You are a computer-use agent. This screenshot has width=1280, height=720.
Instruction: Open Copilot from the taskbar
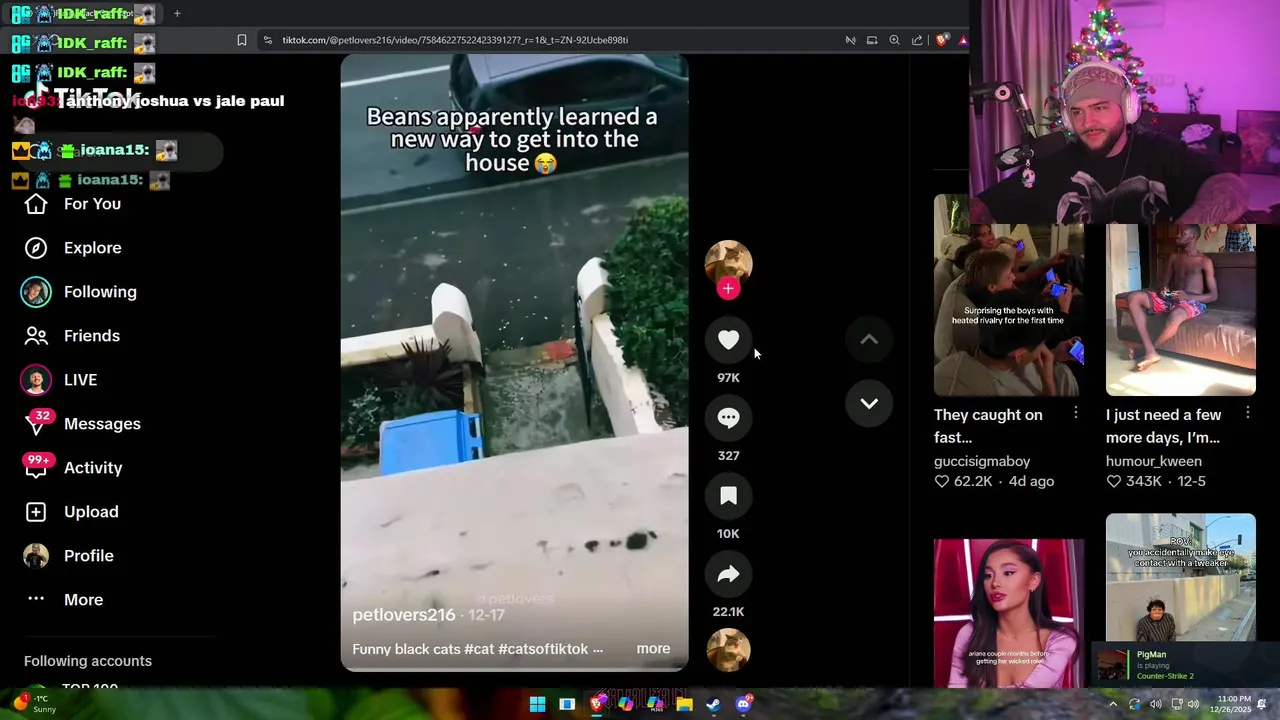point(626,704)
